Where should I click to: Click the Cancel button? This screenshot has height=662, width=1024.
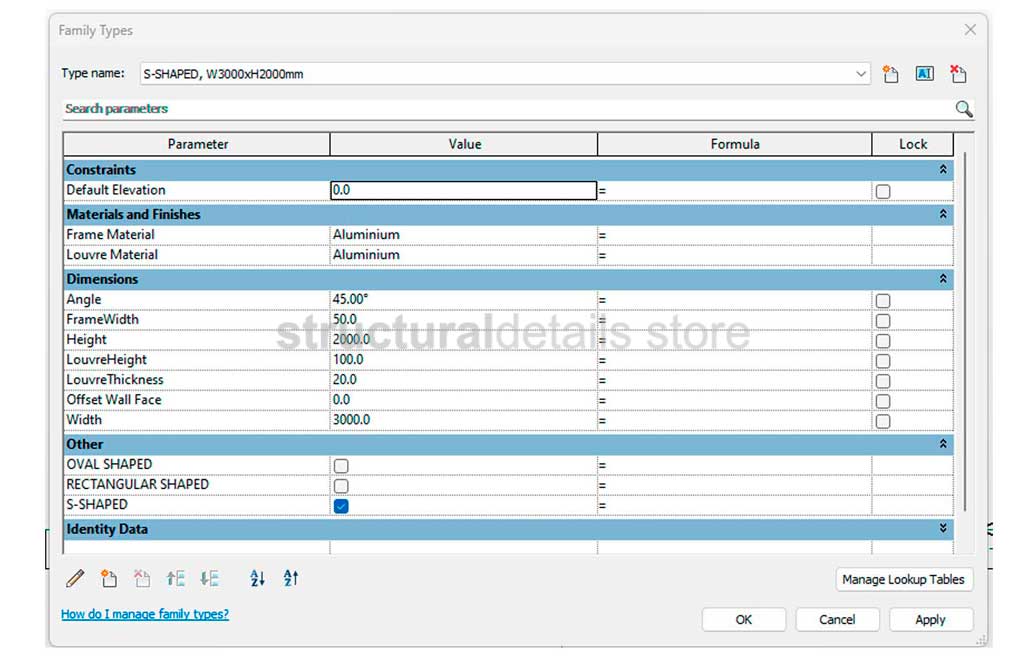pos(837,620)
